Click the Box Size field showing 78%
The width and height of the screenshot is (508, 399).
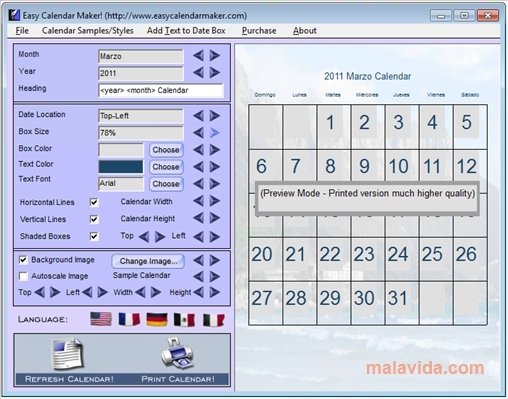(141, 133)
